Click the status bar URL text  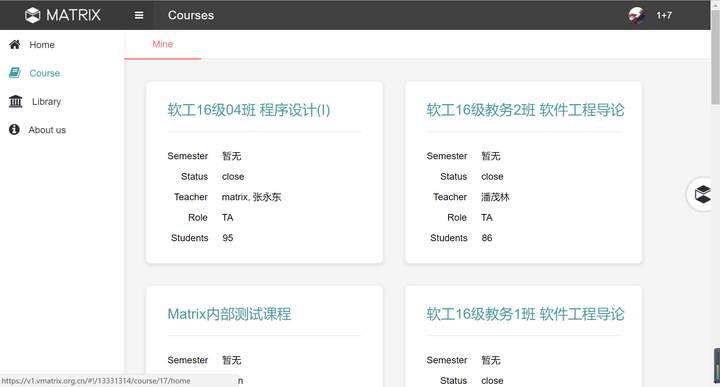96,381
